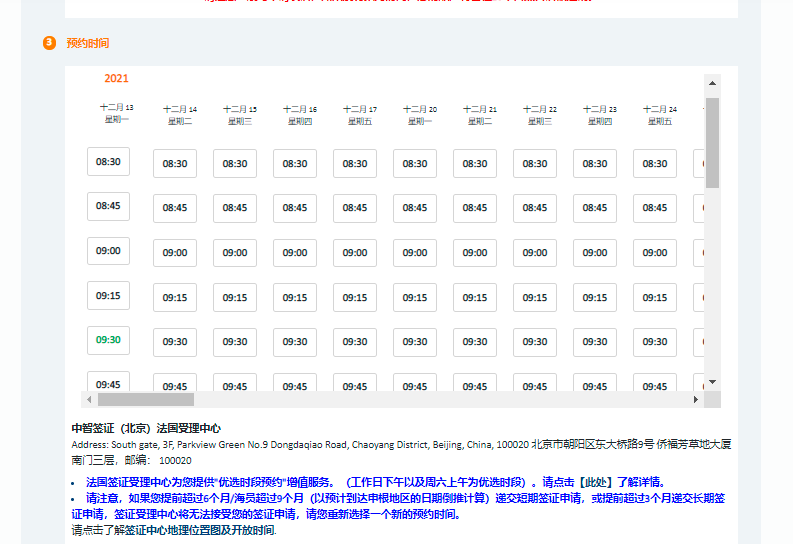Pick 08:45 on Thursday December 23
Viewport: 793px width, 544px height.
point(595,208)
